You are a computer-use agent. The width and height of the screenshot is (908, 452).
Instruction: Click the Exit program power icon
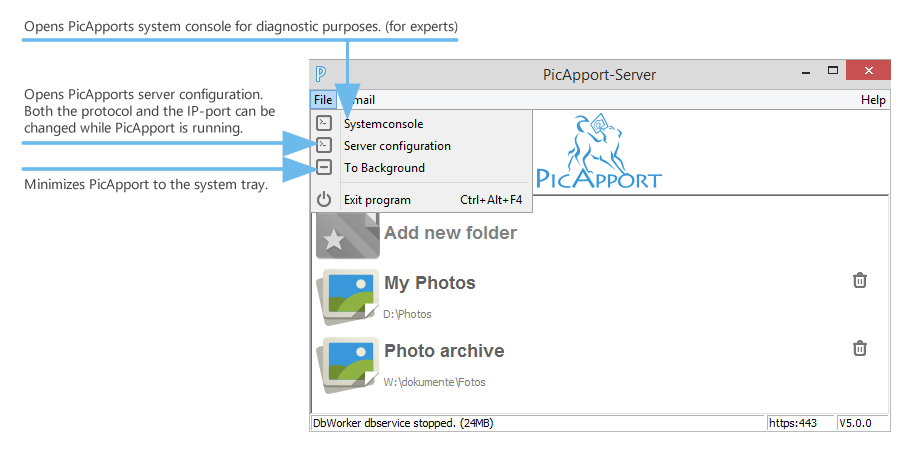tap(323, 200)
